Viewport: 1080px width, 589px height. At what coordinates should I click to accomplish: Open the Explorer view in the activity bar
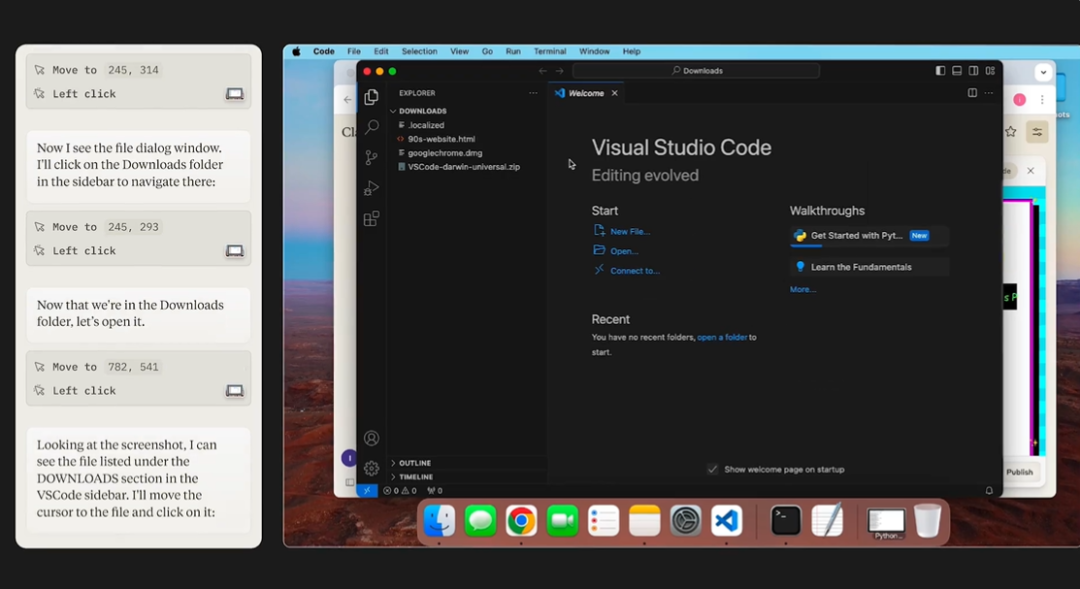[x=371, y=97]
